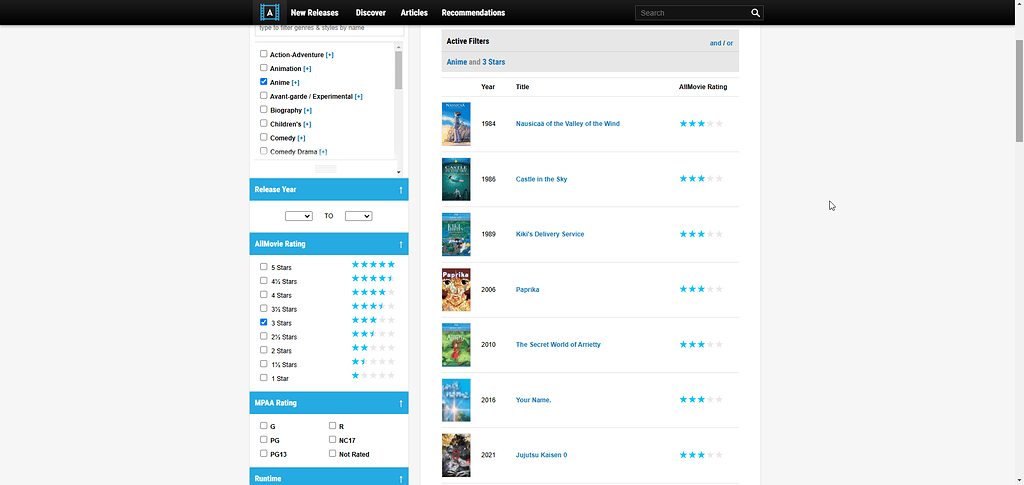Expand Comedy subgenres with [+]
The width and height of the screenshot is (1024, 485).
tap(302, 138)
